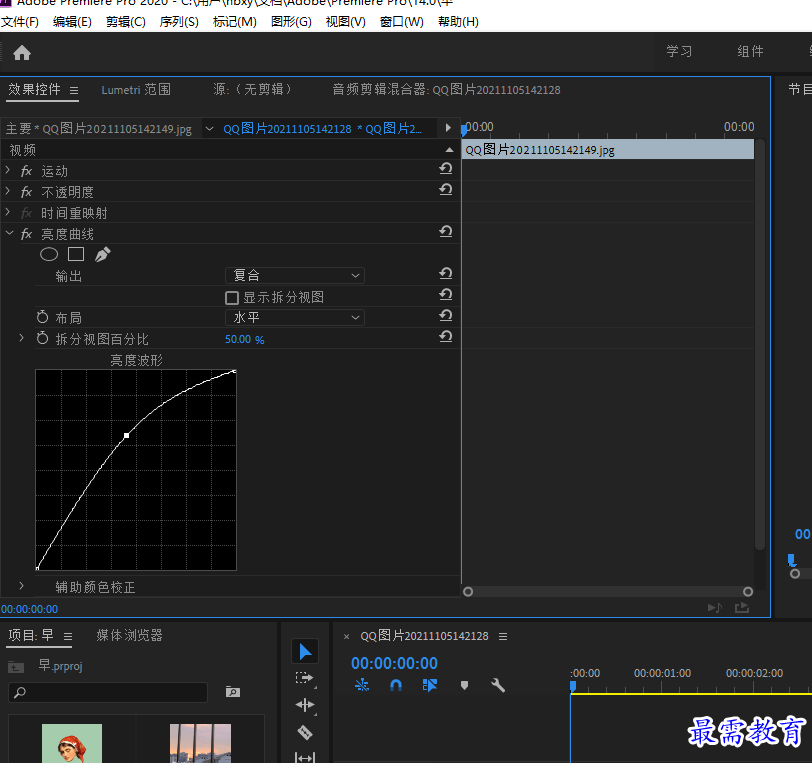812x763 pixels.
Task: Open sequence tab panel menu icon
Action: tap(503, 637)
